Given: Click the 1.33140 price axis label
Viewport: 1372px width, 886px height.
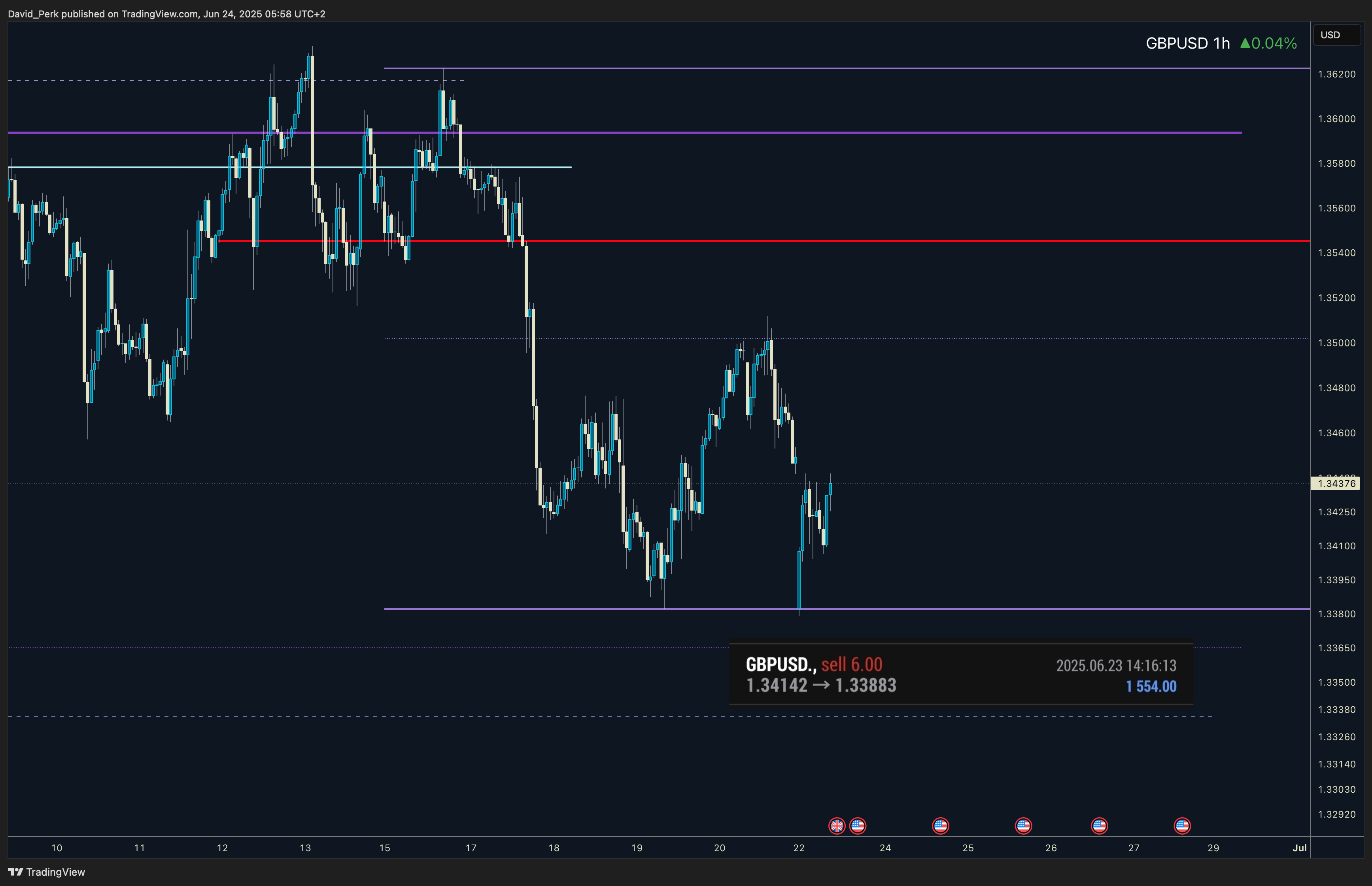Looking at the screenshot, I should 1336,764.
